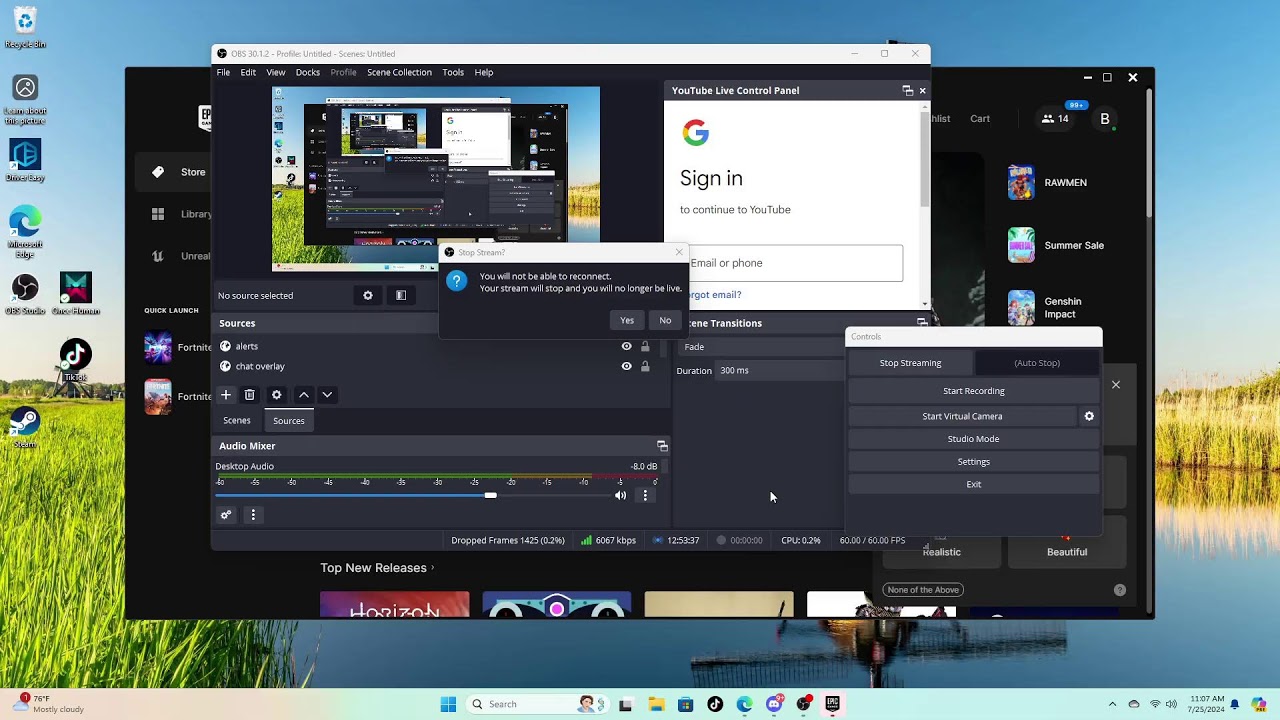Image resolution: width=1280 pixels, height=720 pixels.
Task: Open advanced audio properties gears icon
Action: [226, 515]
